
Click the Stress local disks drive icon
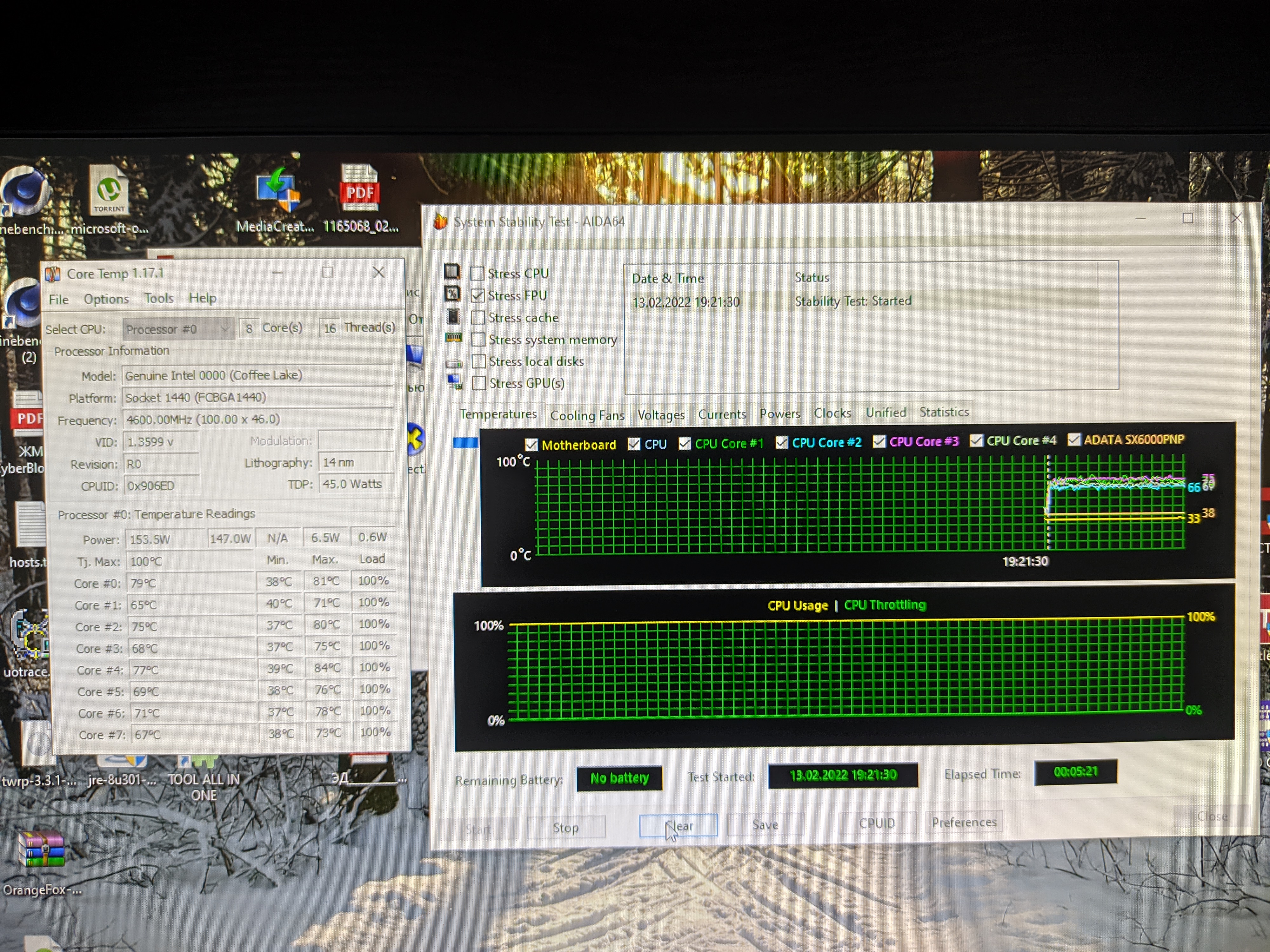[x=454, y=363]
